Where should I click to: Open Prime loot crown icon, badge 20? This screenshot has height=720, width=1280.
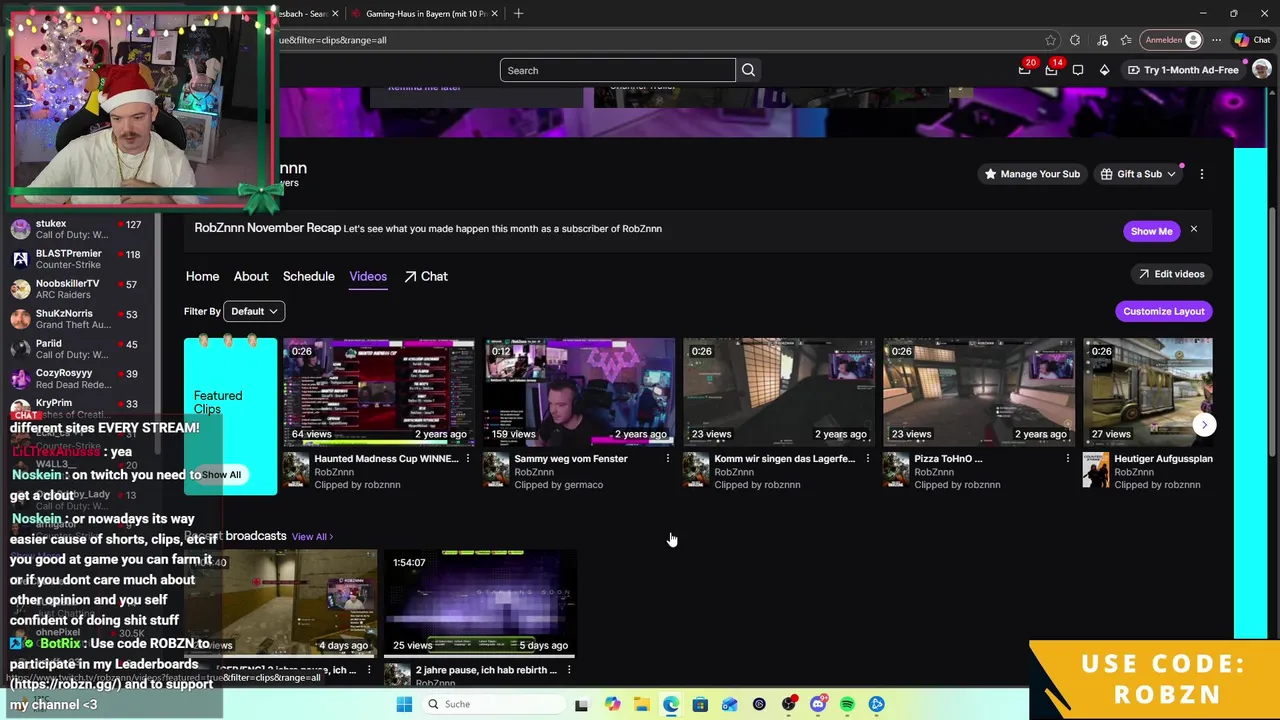click(x=1025, y=70)
